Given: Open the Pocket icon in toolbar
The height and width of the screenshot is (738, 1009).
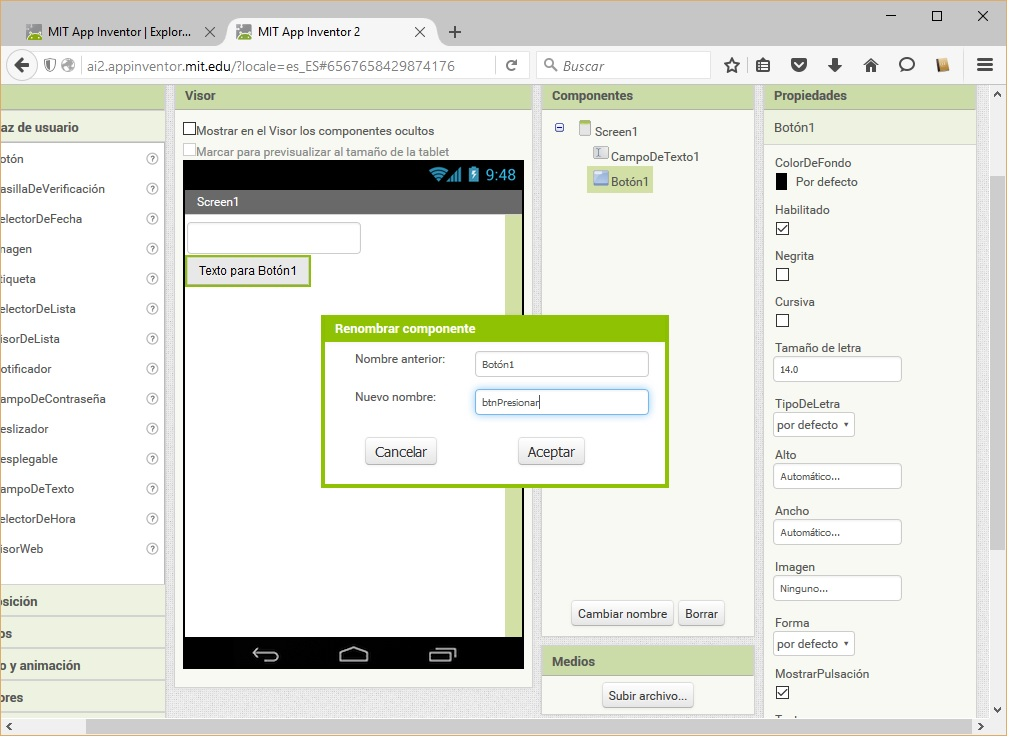Looking at the screenshot, I should 799,65.
